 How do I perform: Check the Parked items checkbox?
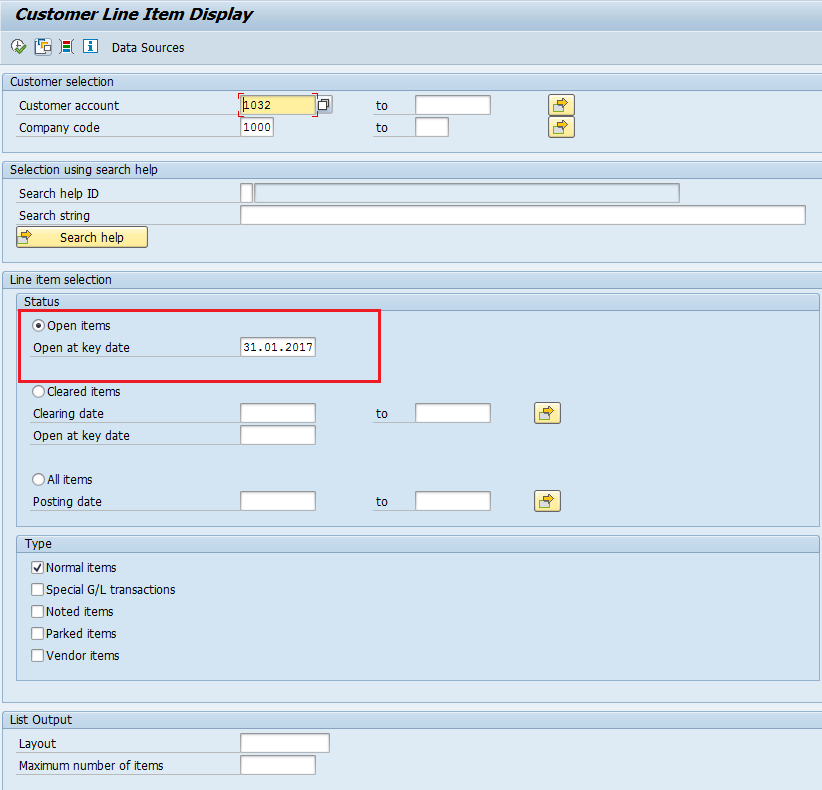click(x=37, y=634)
